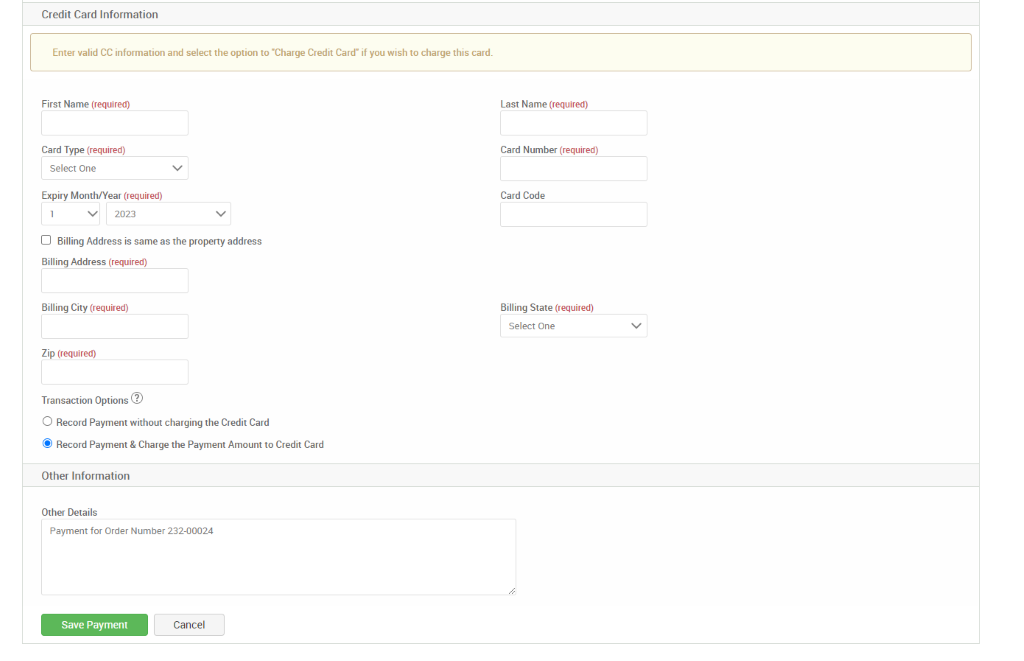Open the Card Type dropdown
The width and height of the screenshot is (1024, 661).
point(115,169)
